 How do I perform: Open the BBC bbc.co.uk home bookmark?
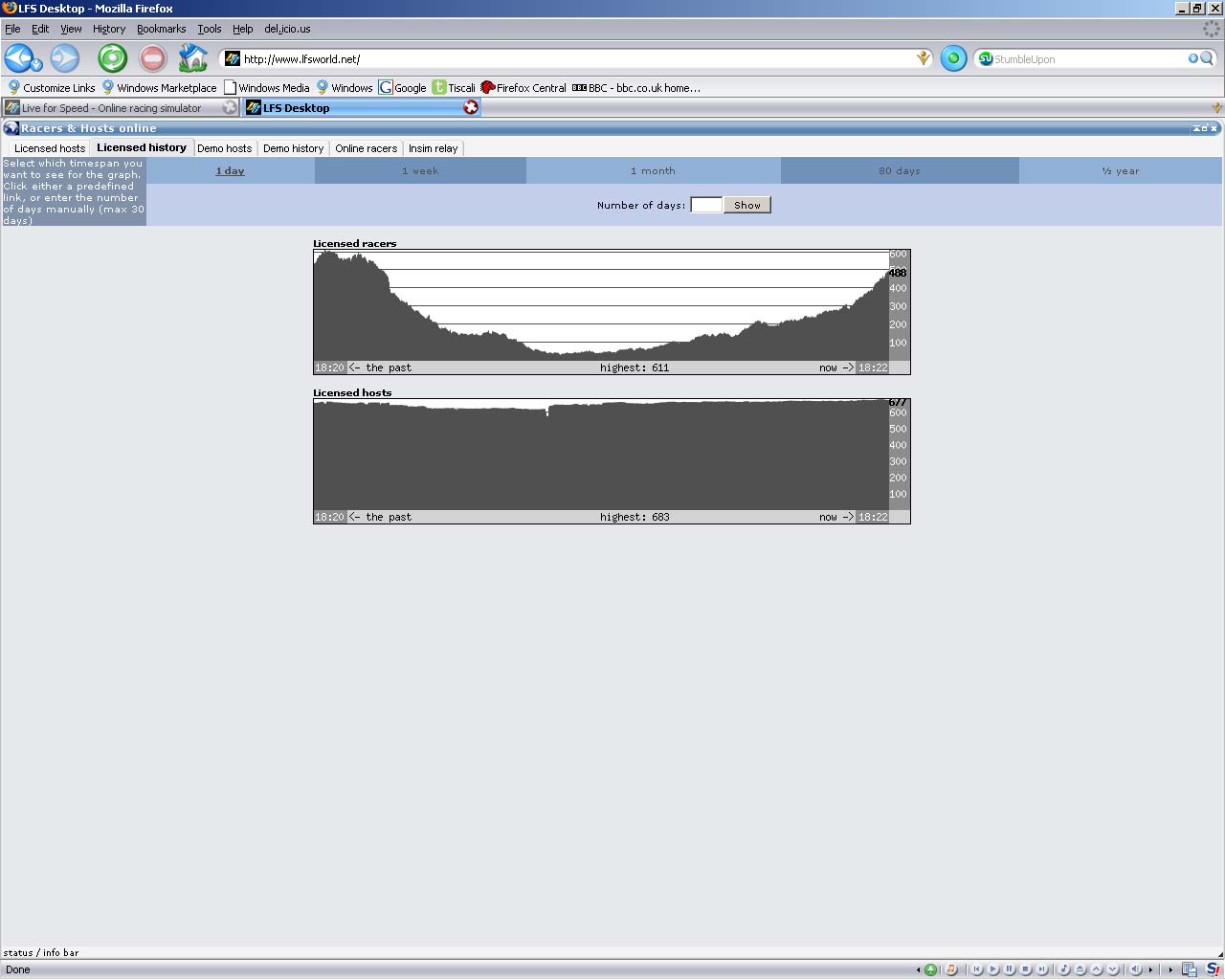point(636,87)
